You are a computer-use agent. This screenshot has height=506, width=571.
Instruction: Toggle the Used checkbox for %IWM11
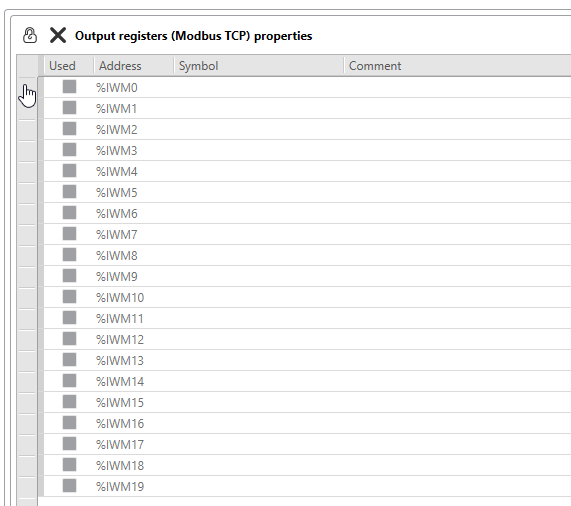(69, 318)
